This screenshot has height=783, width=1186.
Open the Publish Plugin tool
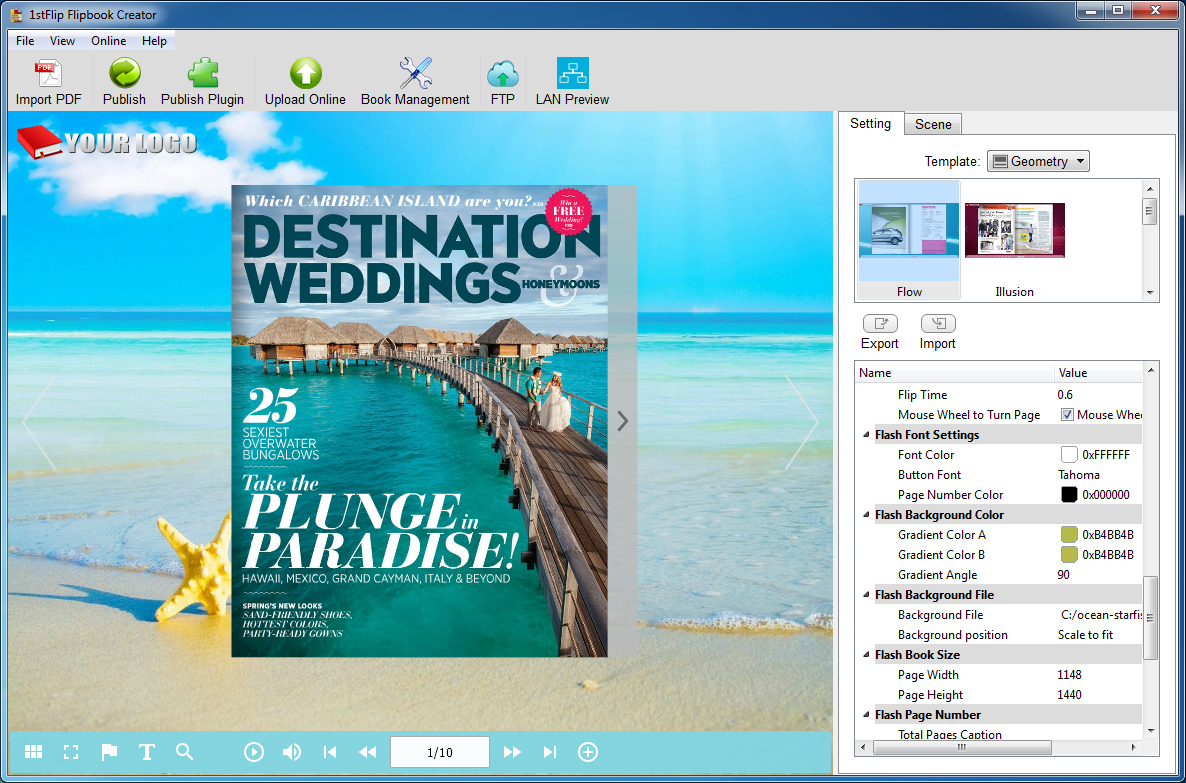tap(202, 75)
